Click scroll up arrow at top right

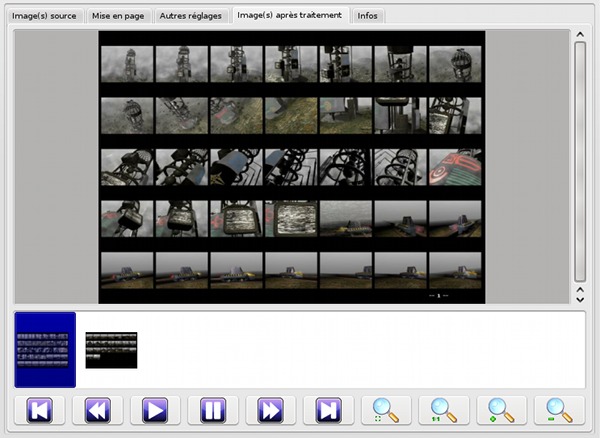click(x=580, y=34)
